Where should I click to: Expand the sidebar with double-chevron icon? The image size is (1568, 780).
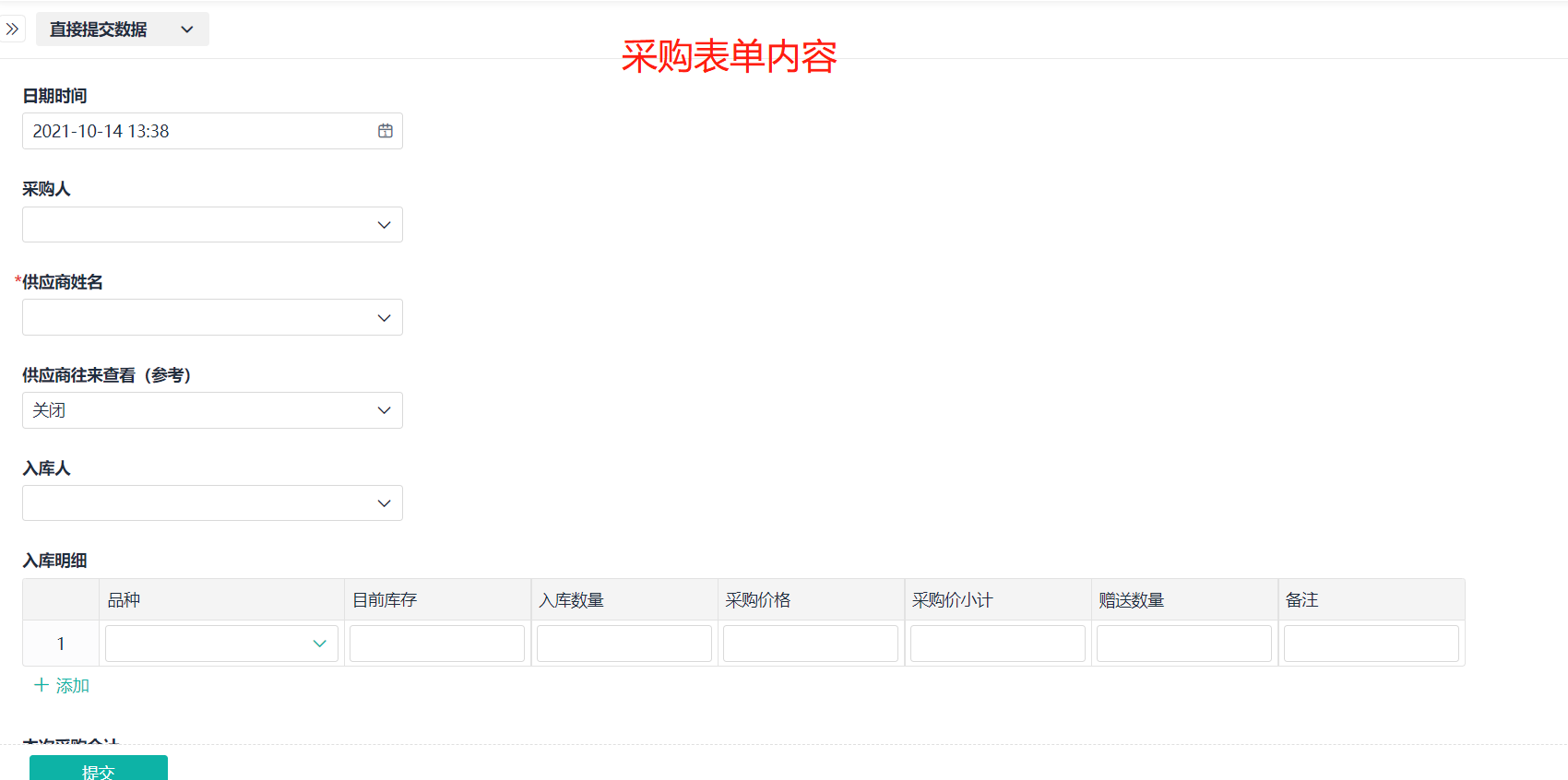[x=12, y=30]
